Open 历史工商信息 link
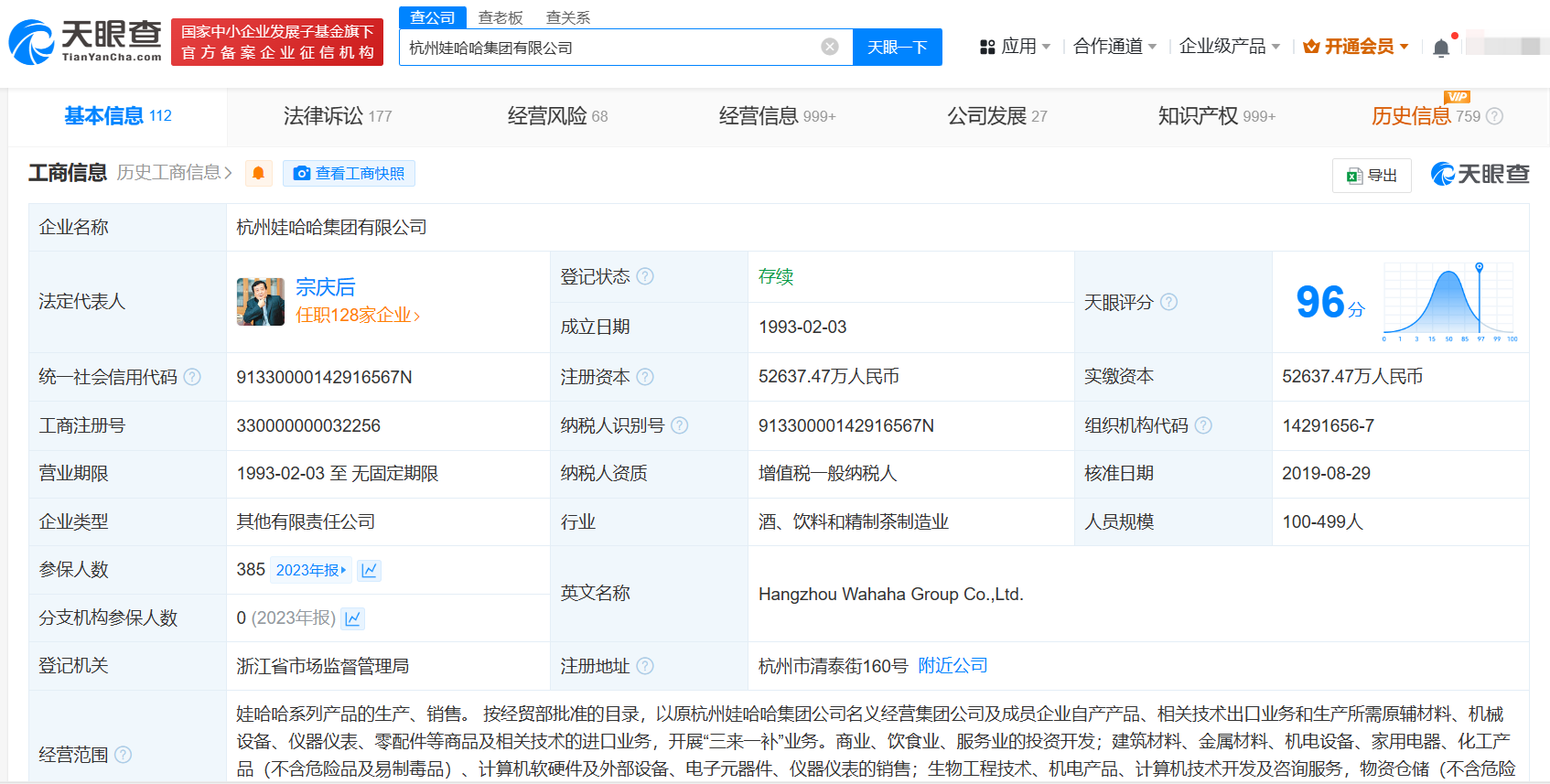The width and height of the screenshot is (1550, 784). coord(175,173)
